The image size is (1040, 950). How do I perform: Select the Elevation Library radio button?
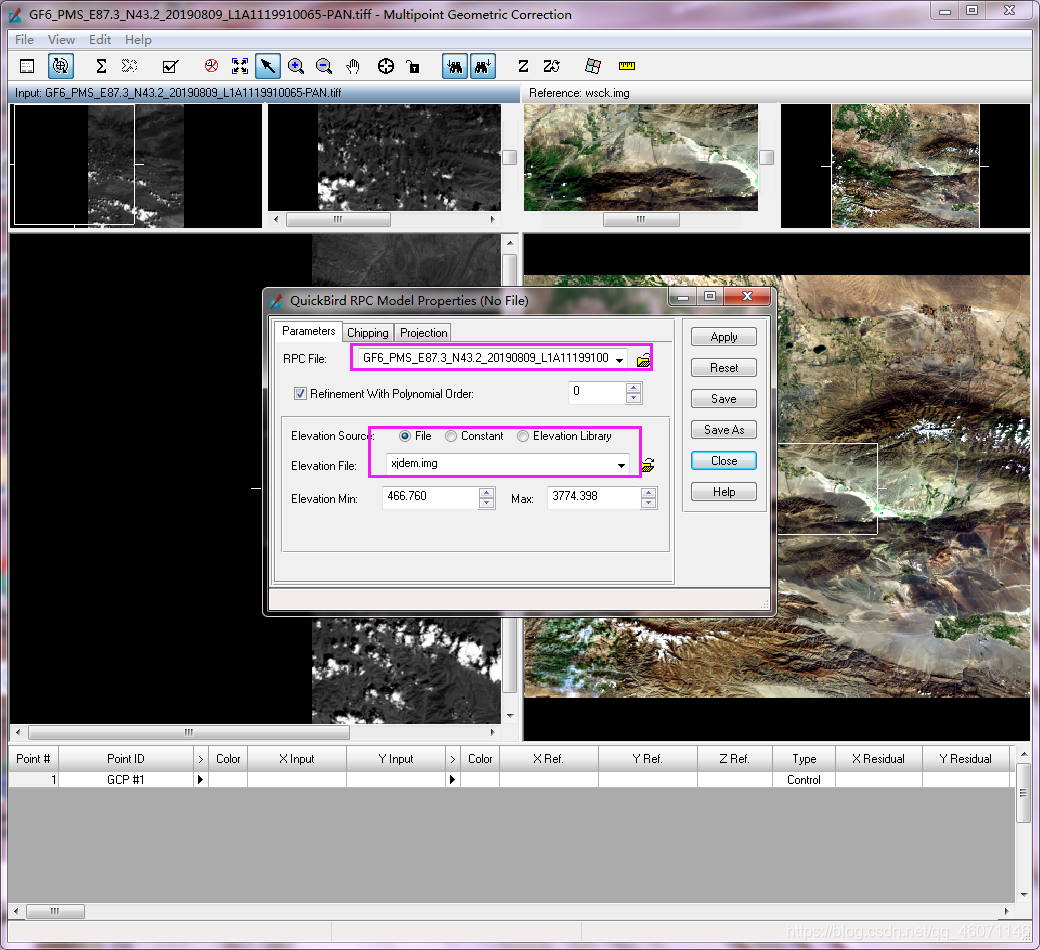click(x=523, y=436)
